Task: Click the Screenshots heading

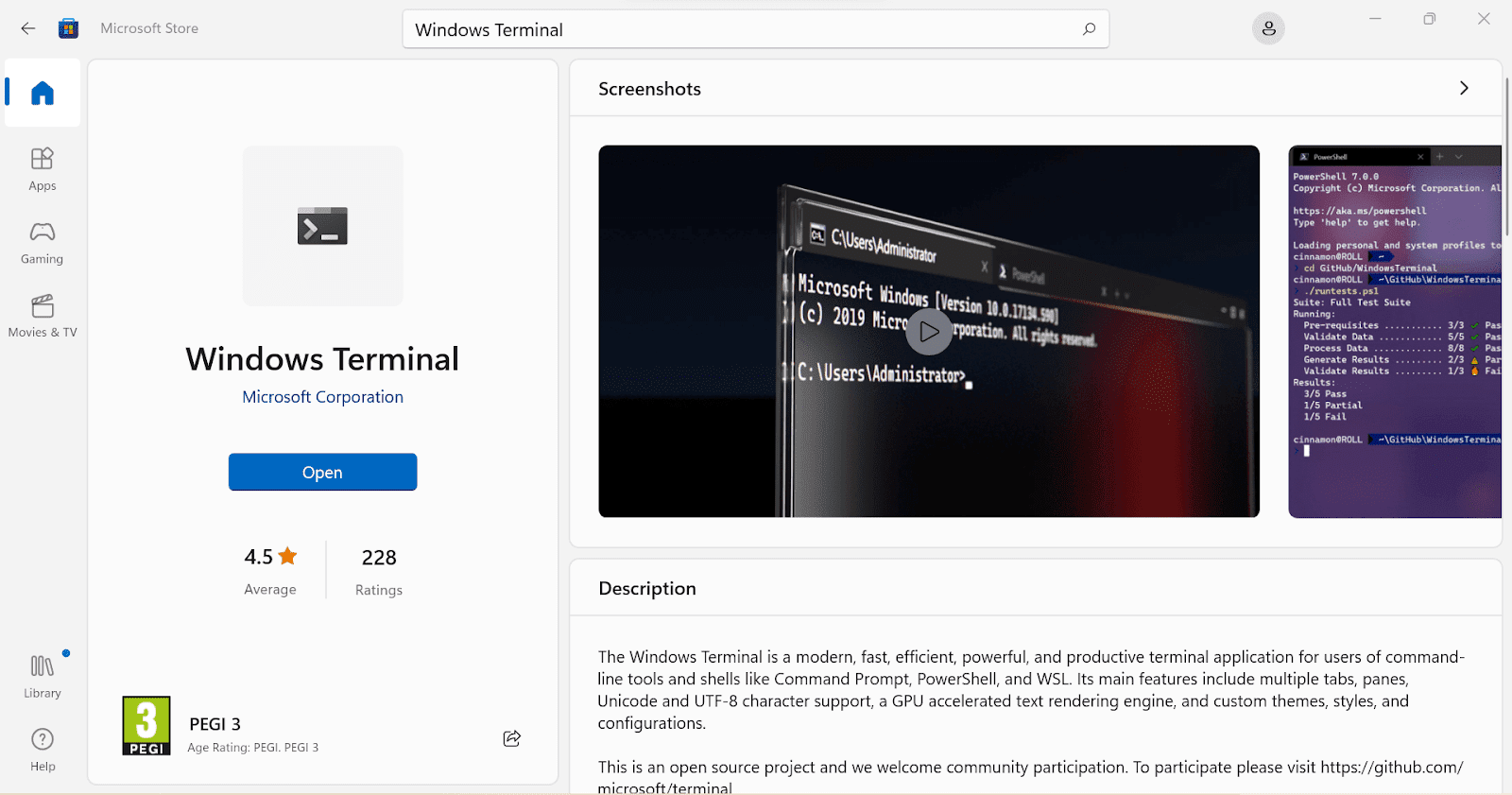Action: point(650,89)
